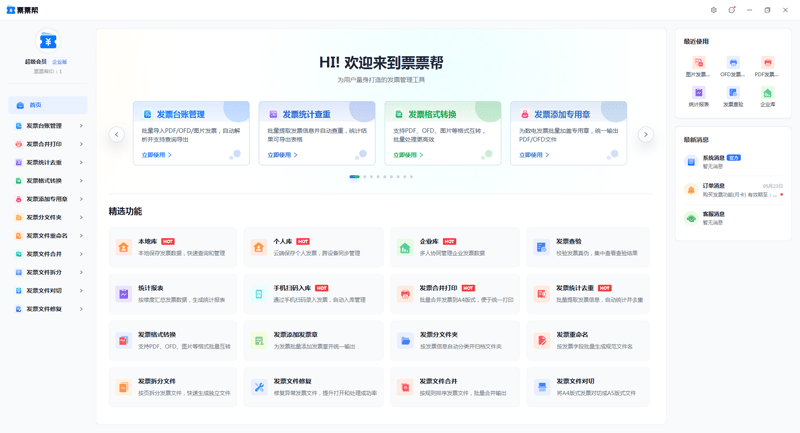Screen dimensions: 800x433
Task: Click the 发票文件合并 icon in 精选功能
Action: [405, 387]
